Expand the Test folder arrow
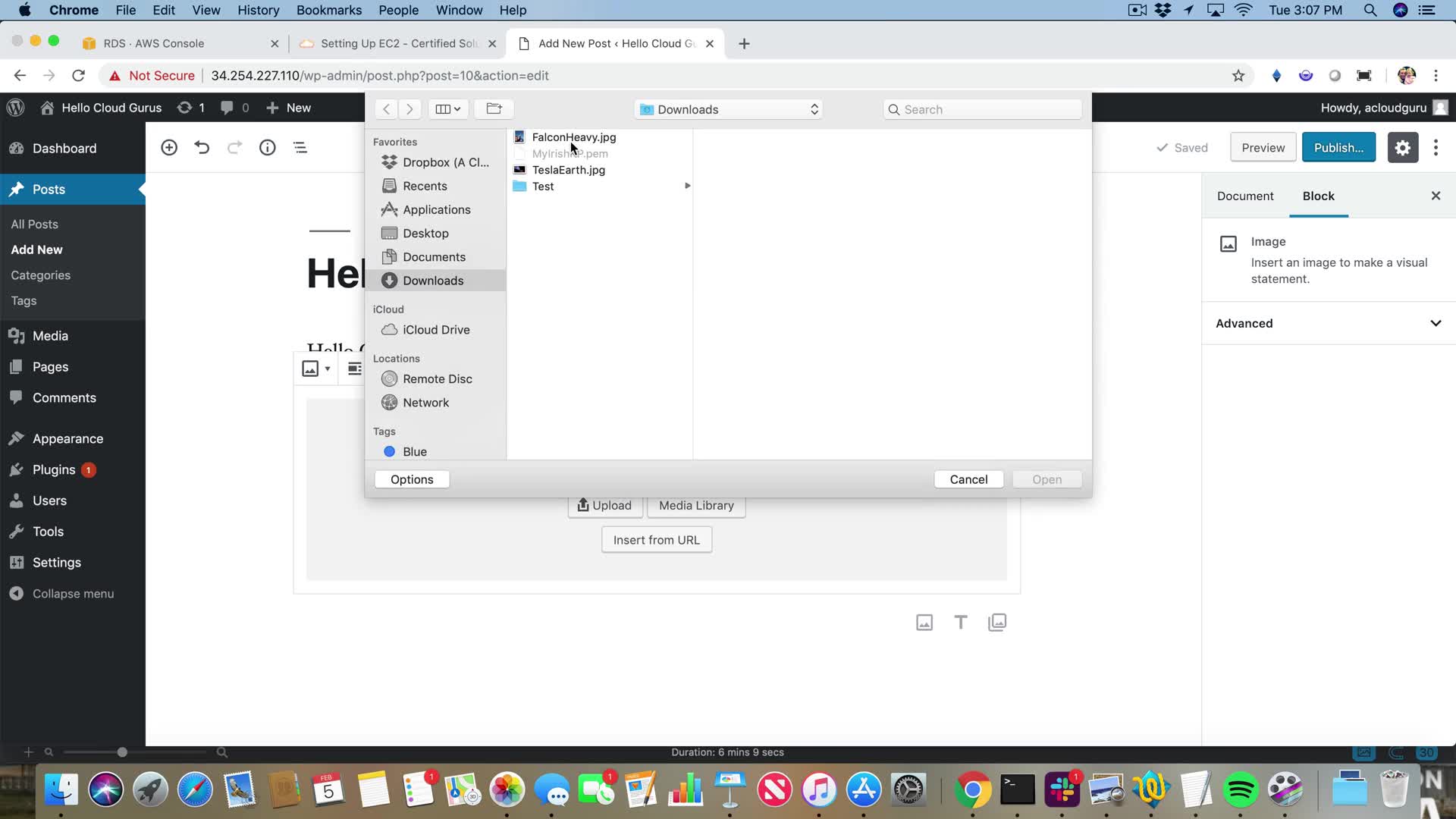Viewport: 1456px width, 819px height. pos(687,186)
